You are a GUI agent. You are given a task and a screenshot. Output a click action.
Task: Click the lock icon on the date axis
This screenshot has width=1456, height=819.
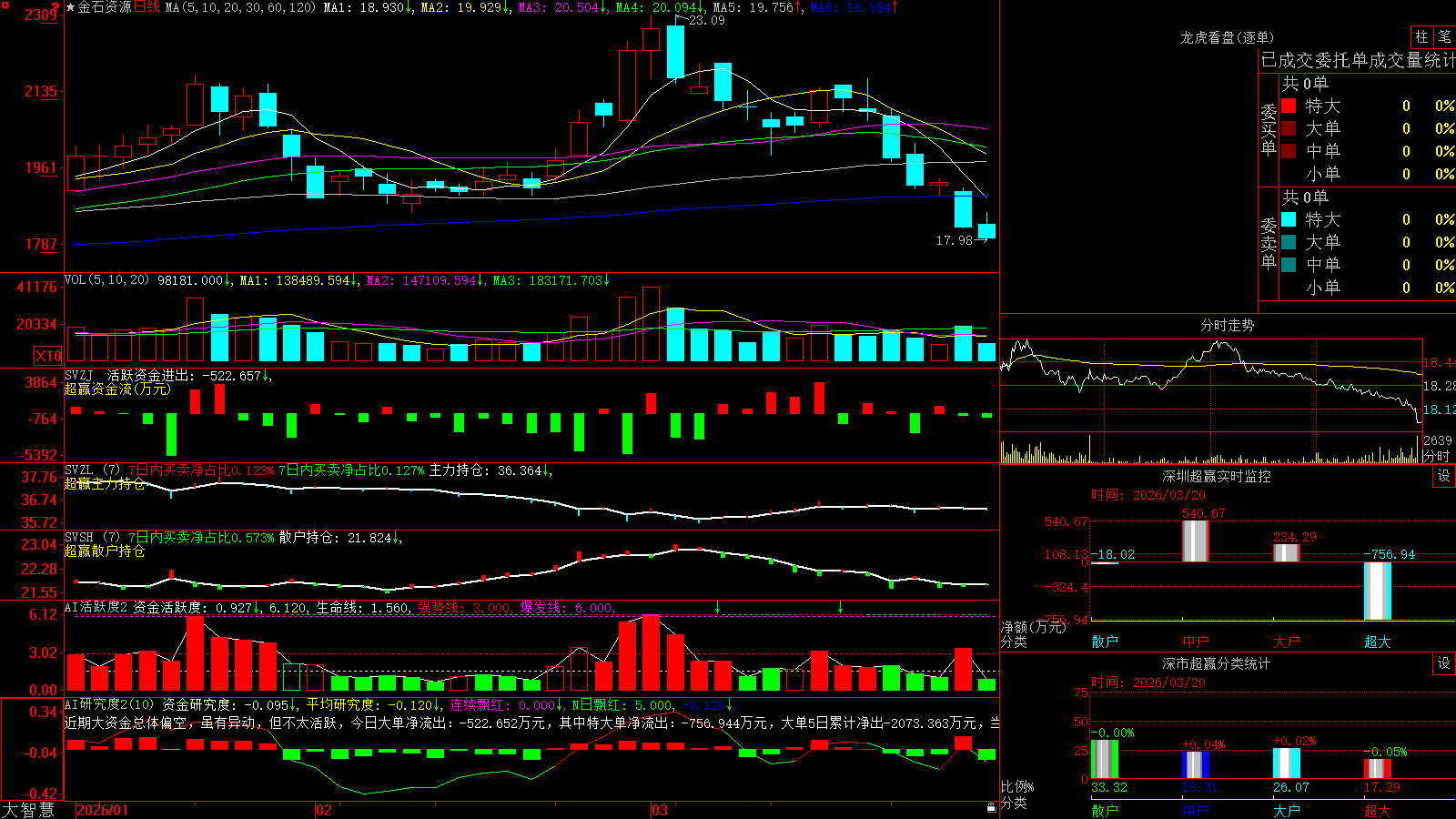pyautogui.click(x=992, y=807)
